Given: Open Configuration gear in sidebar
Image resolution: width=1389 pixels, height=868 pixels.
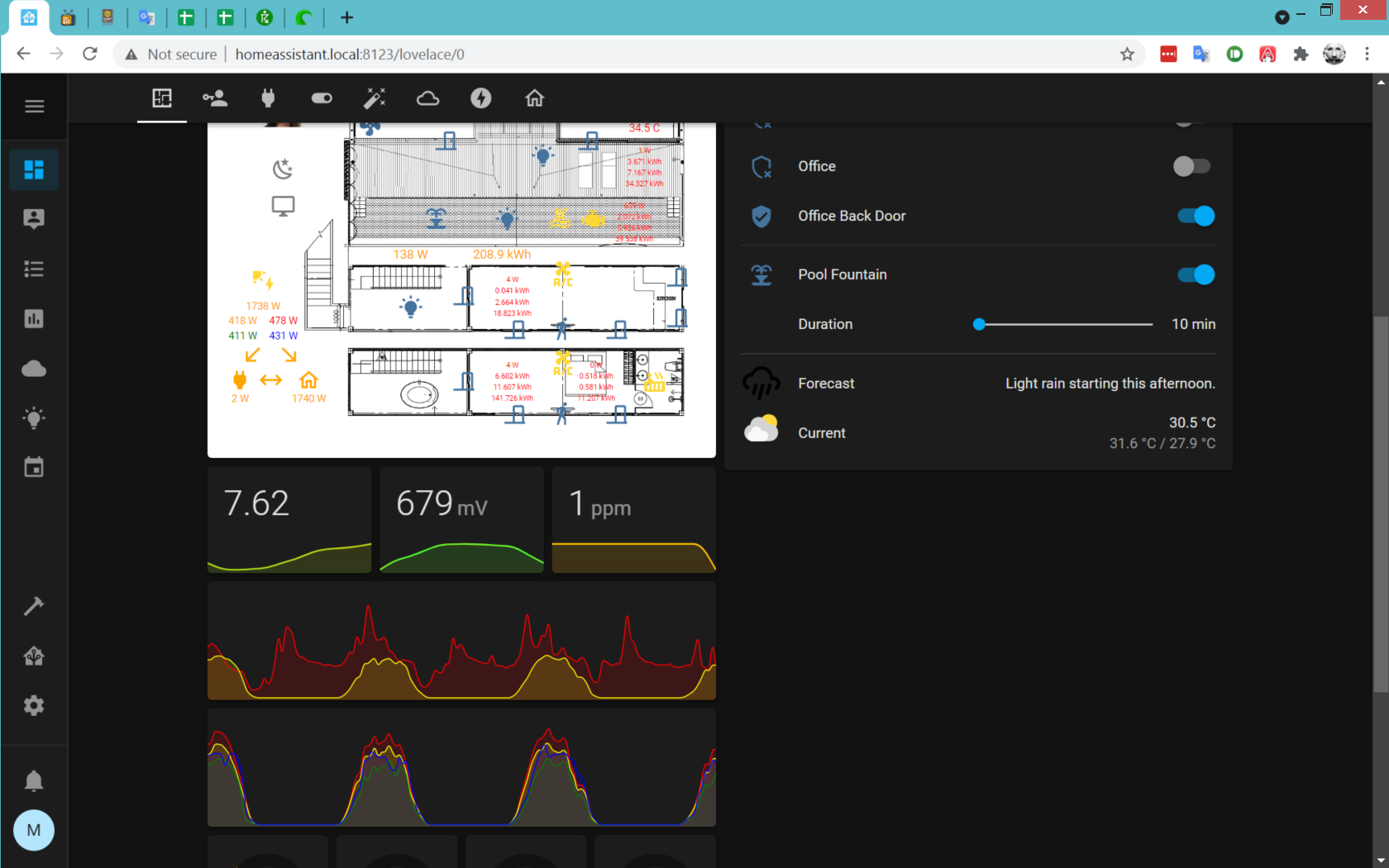Looking at the screenshot, I should click(34, 705).
